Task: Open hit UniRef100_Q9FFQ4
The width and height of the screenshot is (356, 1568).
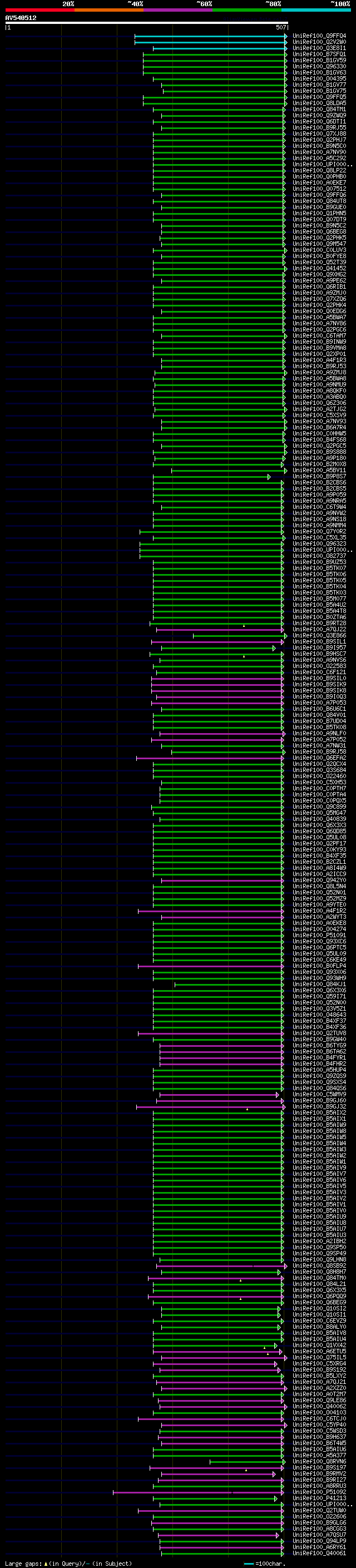Action: (x=319, y=36)
